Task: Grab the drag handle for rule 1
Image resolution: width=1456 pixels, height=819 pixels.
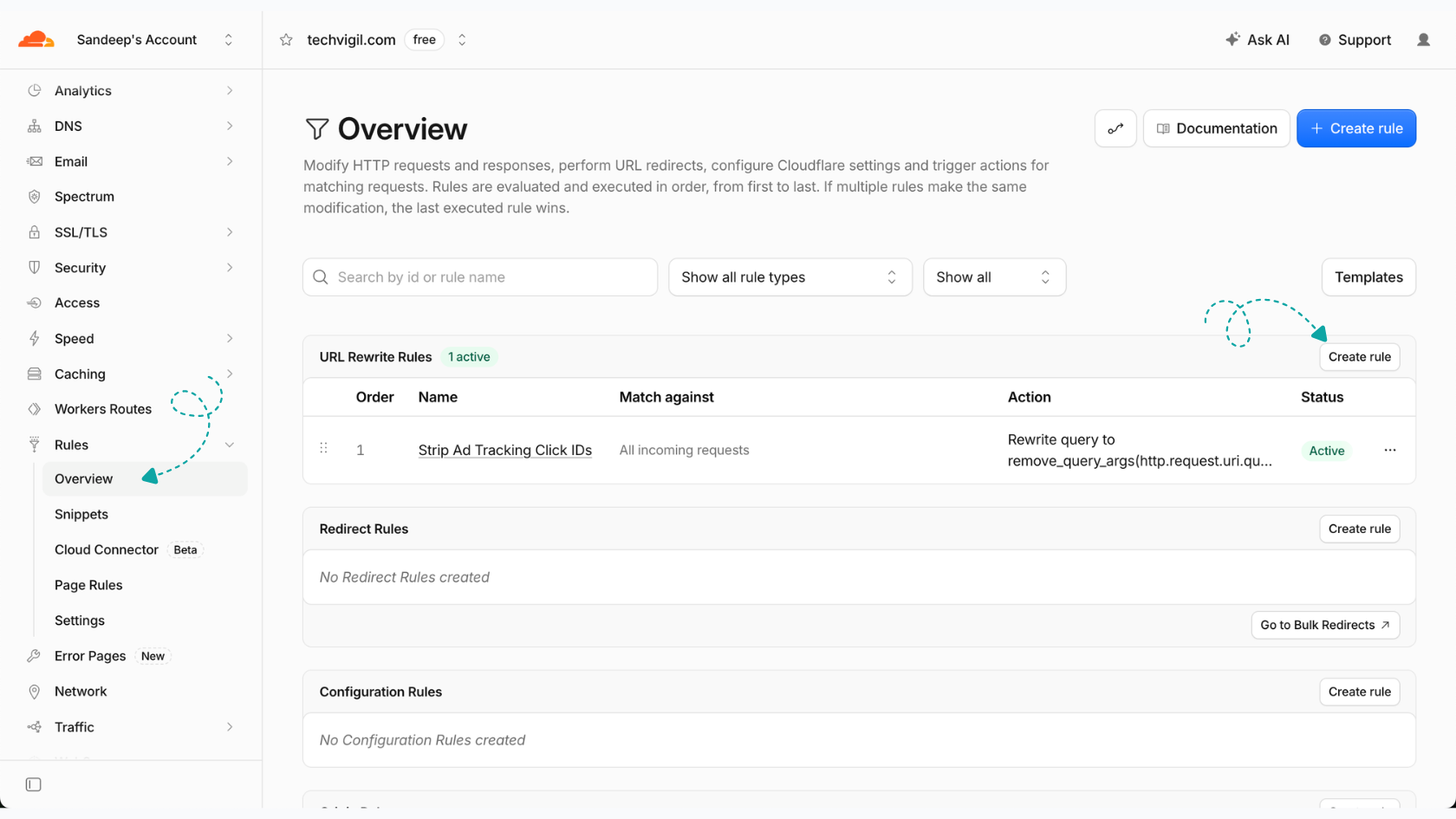Action: pyautogui.click(x=323, y=448)
